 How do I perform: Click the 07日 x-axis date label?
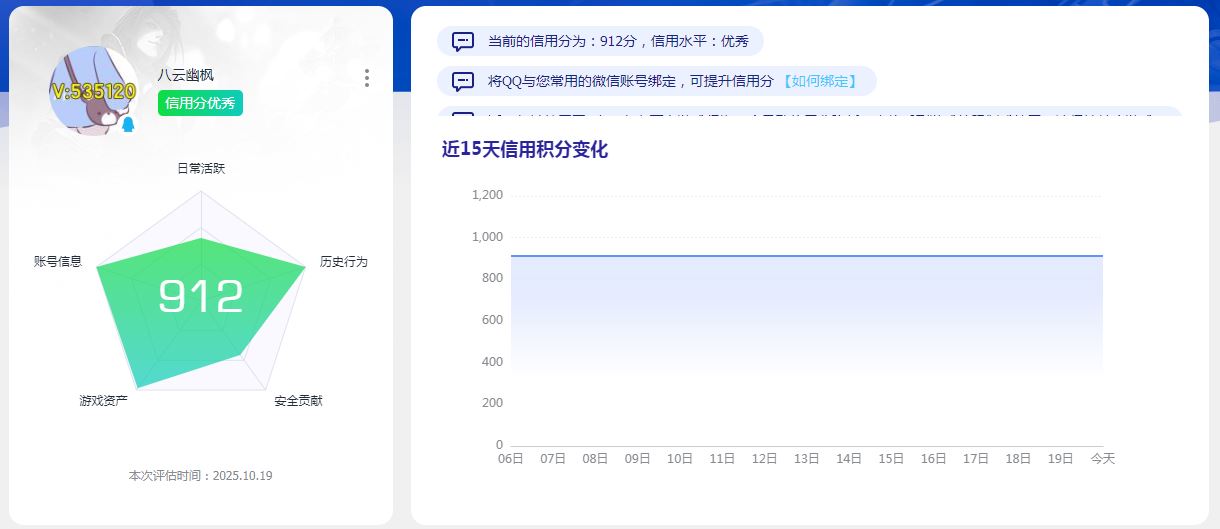[553, 458]
